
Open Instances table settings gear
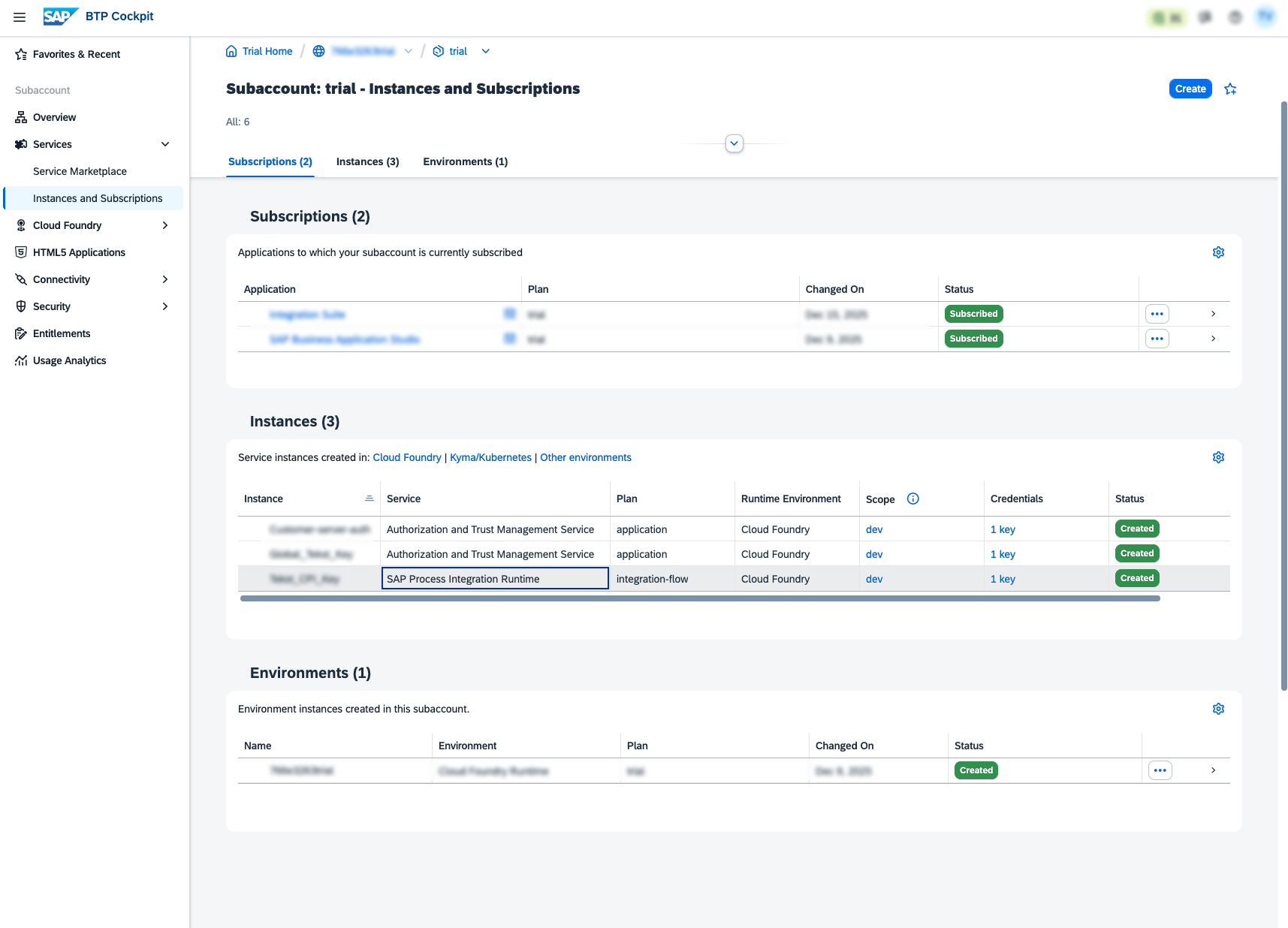[1218, 457]
